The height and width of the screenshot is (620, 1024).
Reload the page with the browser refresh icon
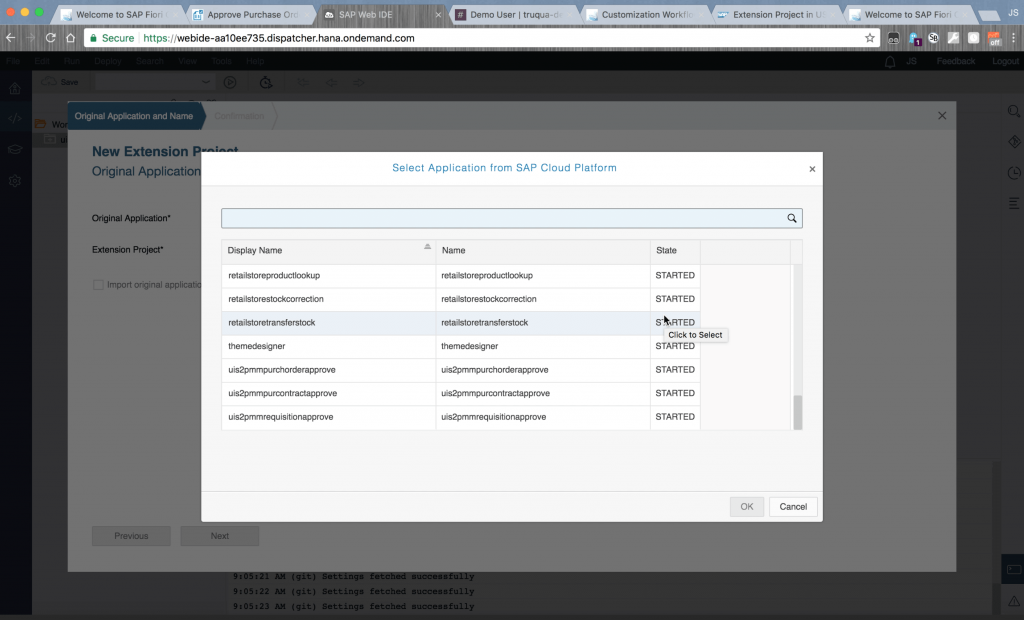[50, 38]
